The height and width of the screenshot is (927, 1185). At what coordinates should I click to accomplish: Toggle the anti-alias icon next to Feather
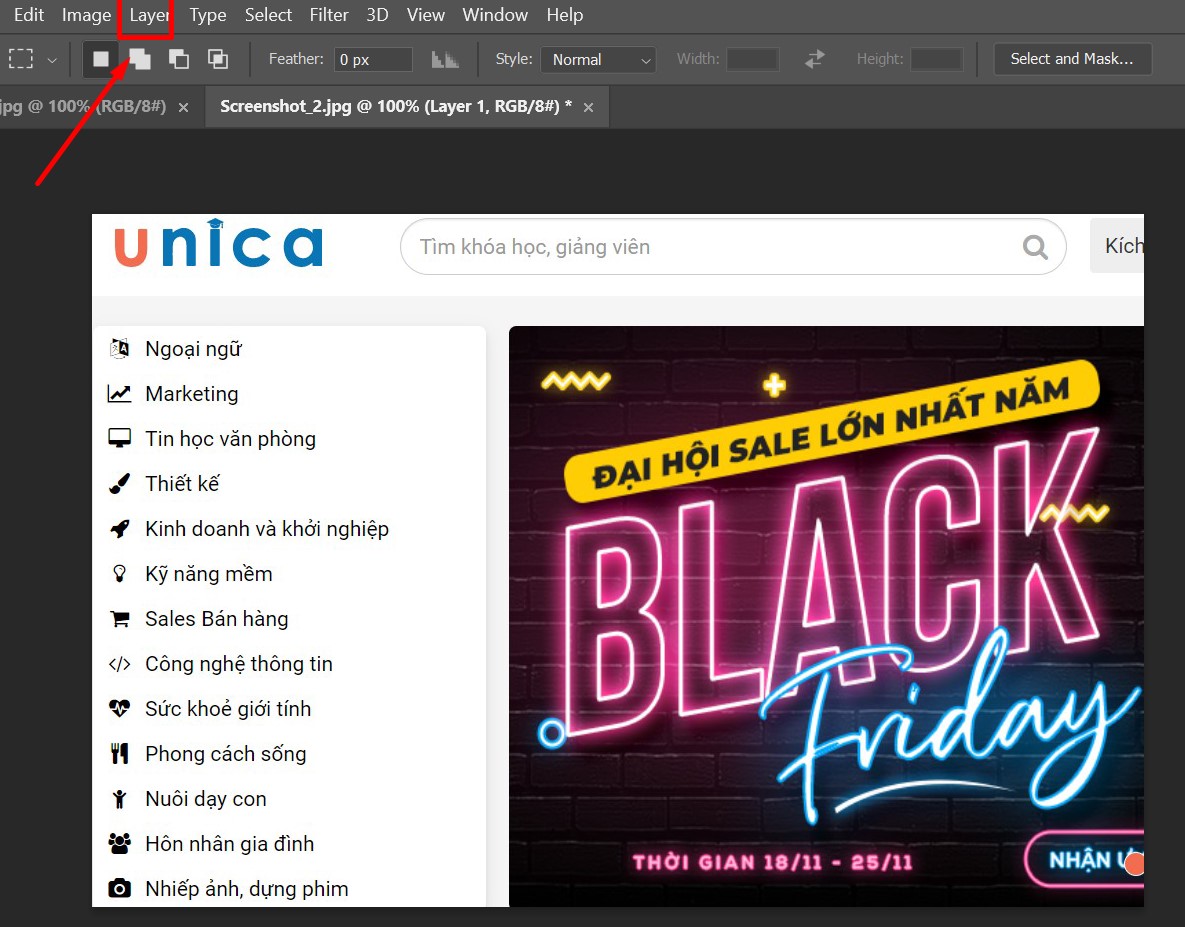coord(445,59)
